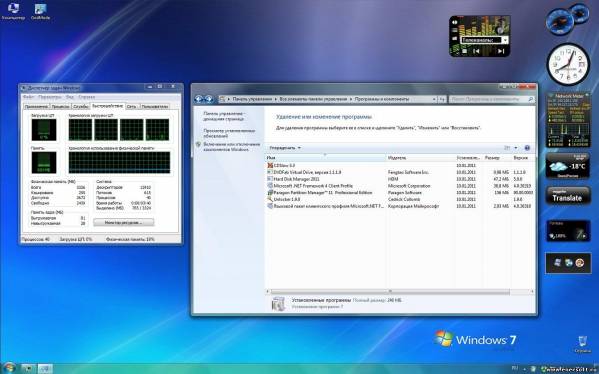Select Hard Disk Manager 2011 row

click(x=400, y=179)
